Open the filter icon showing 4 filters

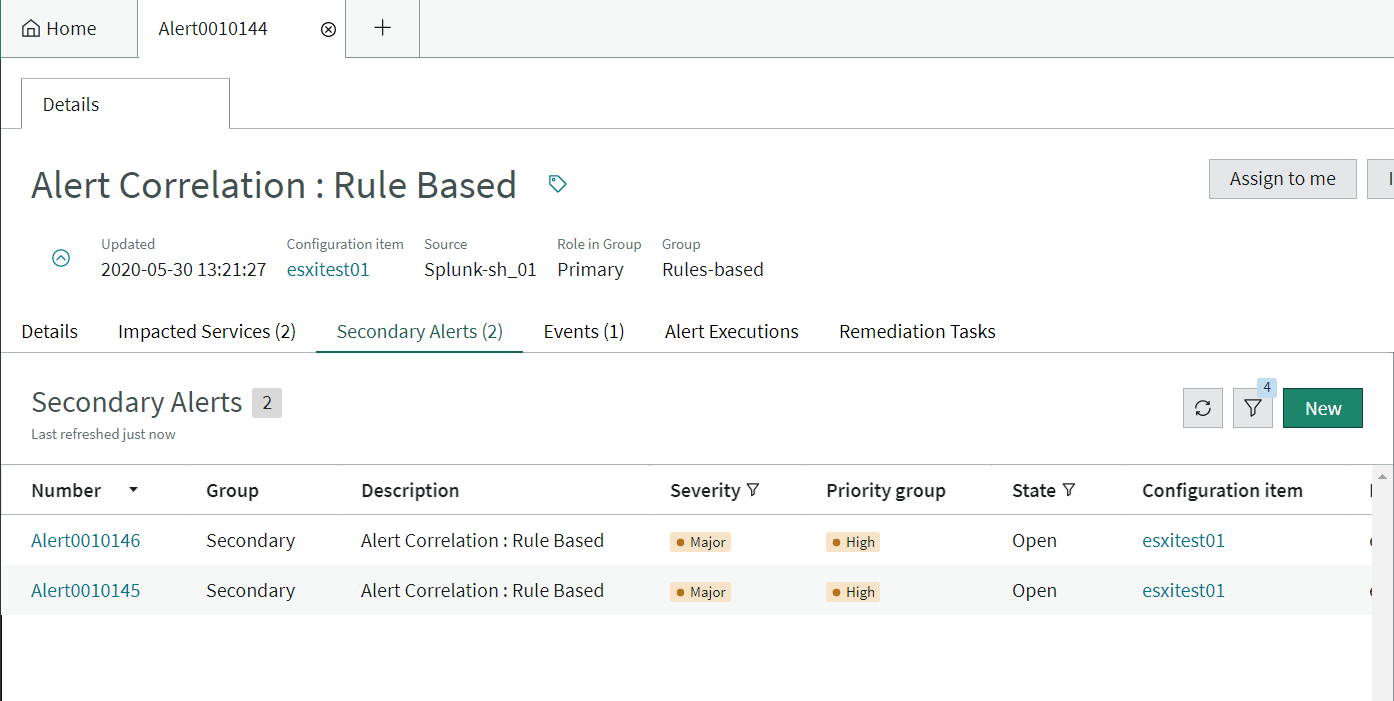point(1252,408)
